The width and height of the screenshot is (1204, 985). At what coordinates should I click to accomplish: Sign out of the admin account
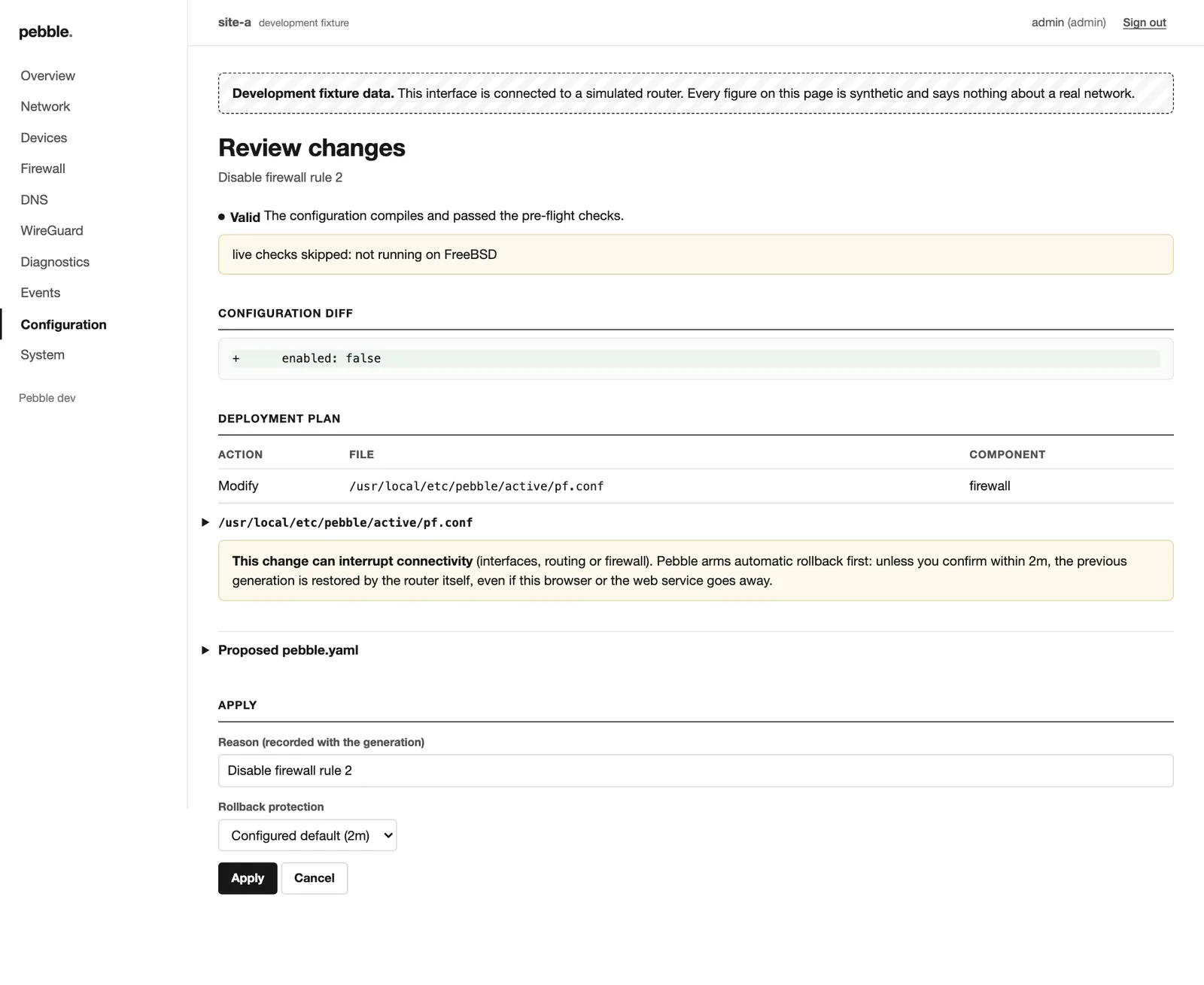[1144, 23]
